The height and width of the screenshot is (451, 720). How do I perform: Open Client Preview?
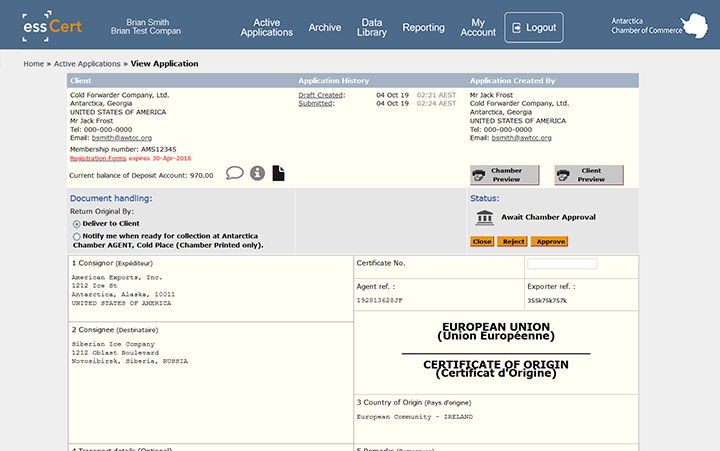[x=589, y=175]
